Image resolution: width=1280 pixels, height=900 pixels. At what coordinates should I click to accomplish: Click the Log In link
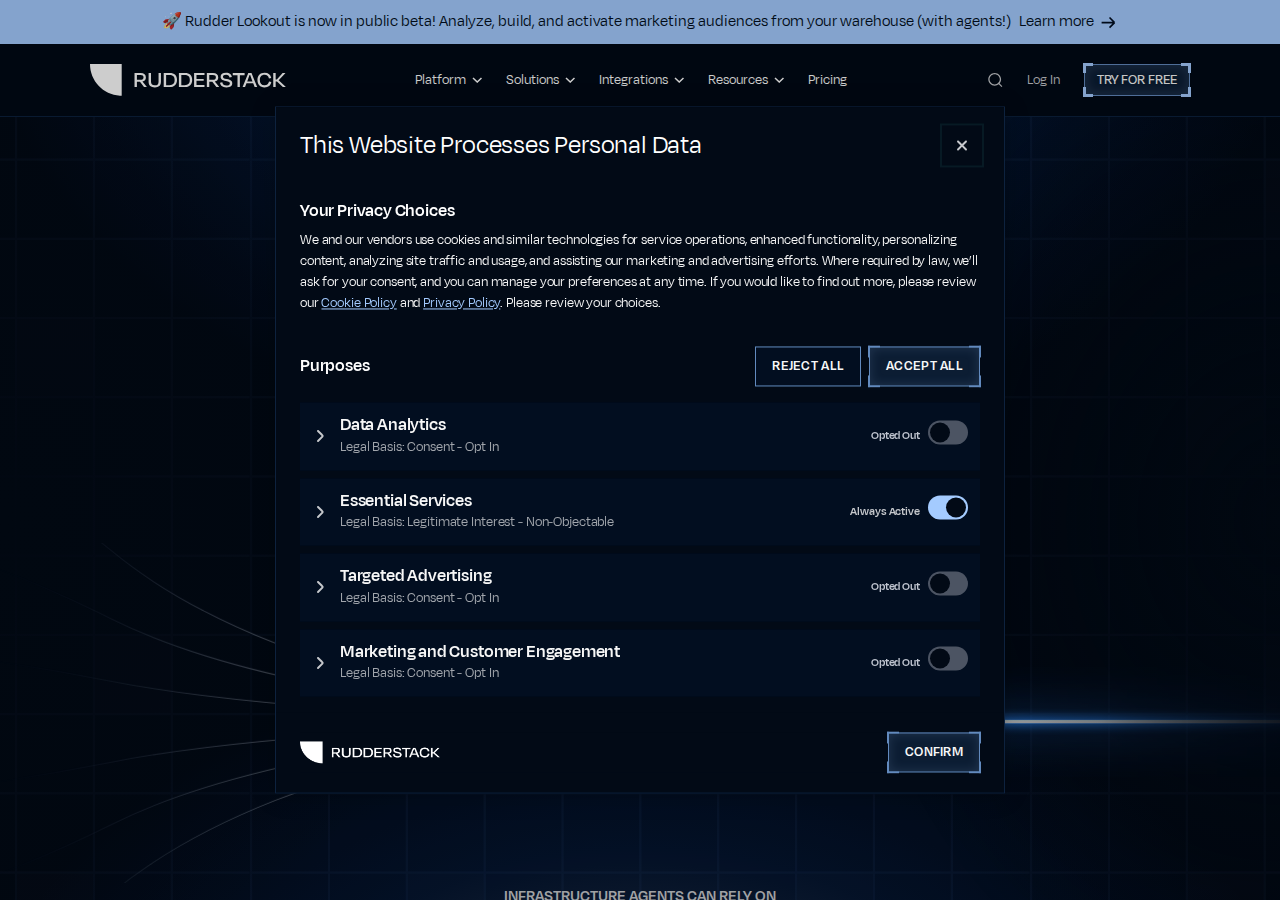1043,80
